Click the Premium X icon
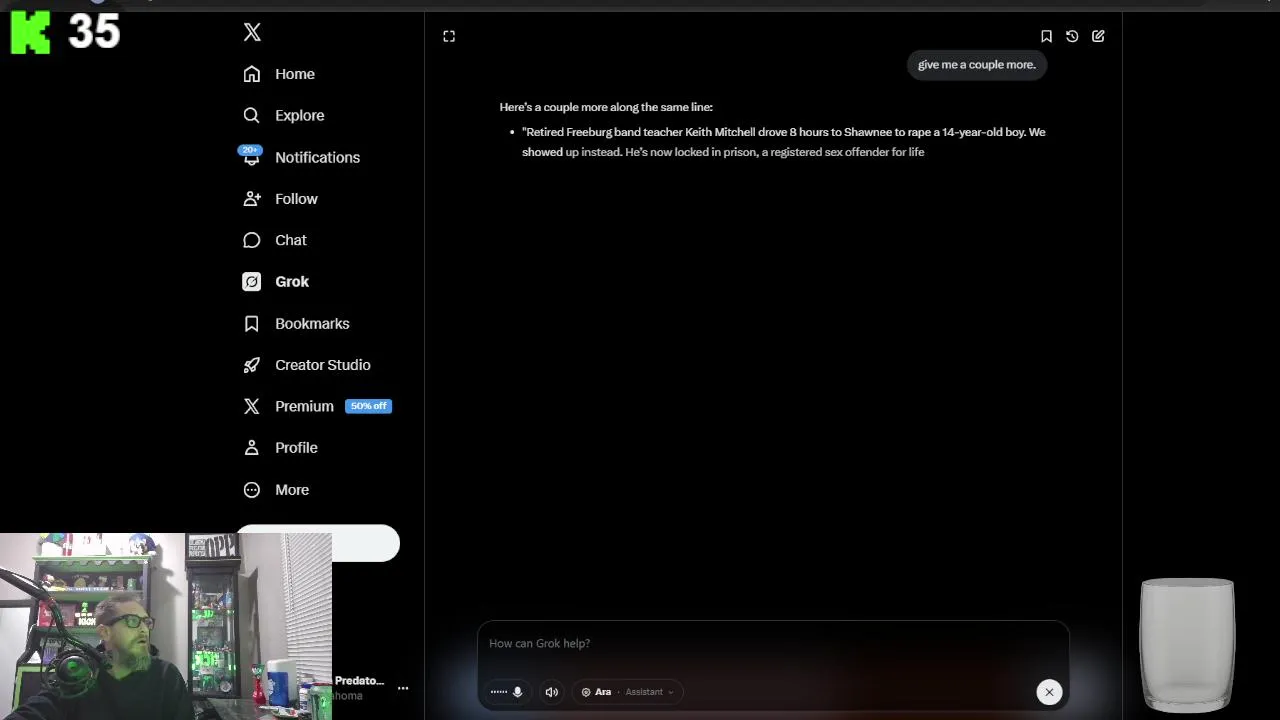The image size is (1280, 720). (x=252, y=407)
